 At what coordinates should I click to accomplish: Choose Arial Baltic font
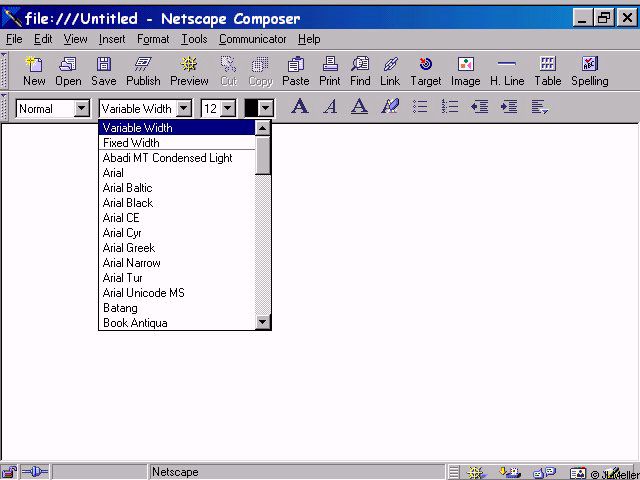(x=177, y=188)
